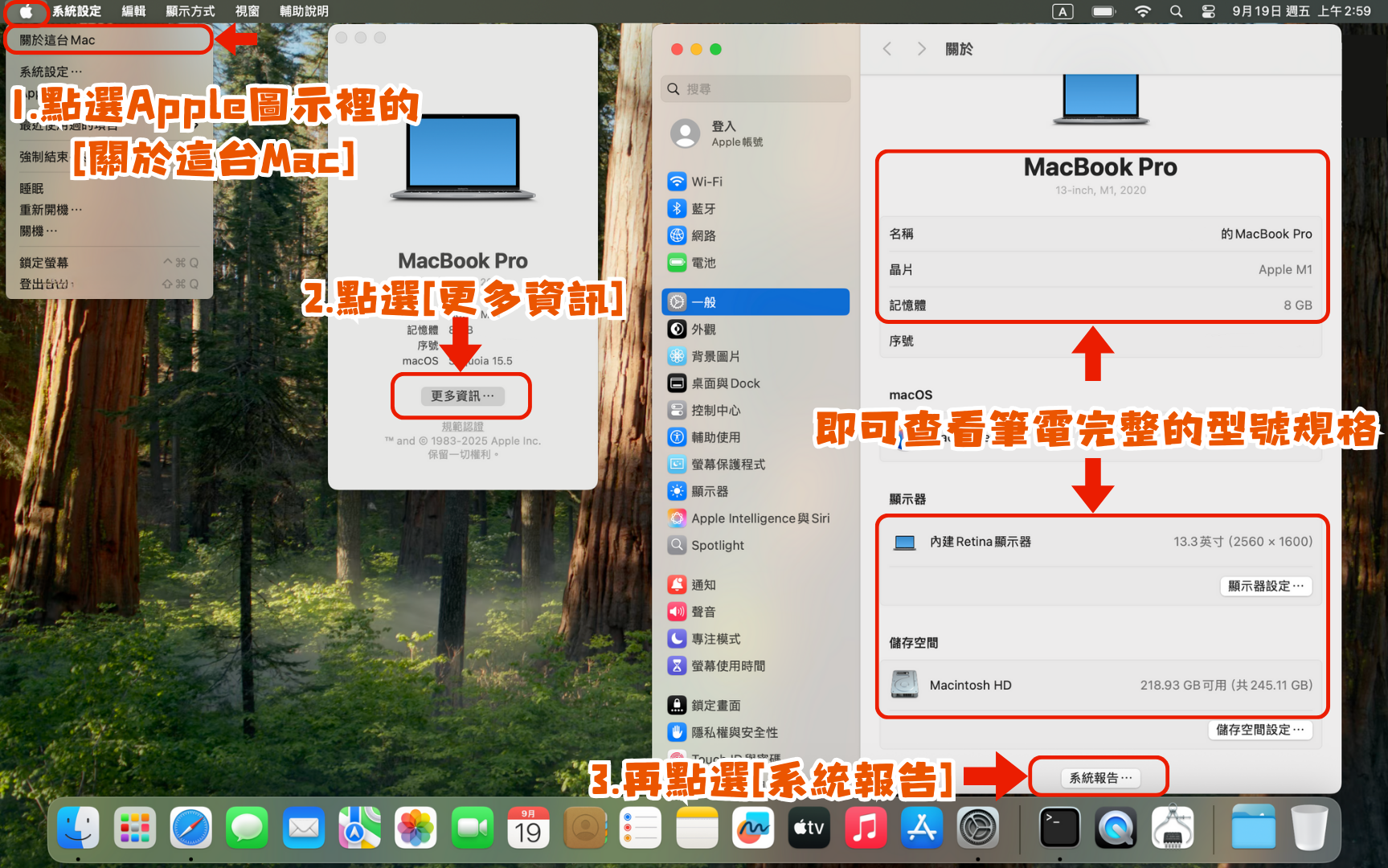Open Wi-Fi settings in sidebar

point(706,182)
